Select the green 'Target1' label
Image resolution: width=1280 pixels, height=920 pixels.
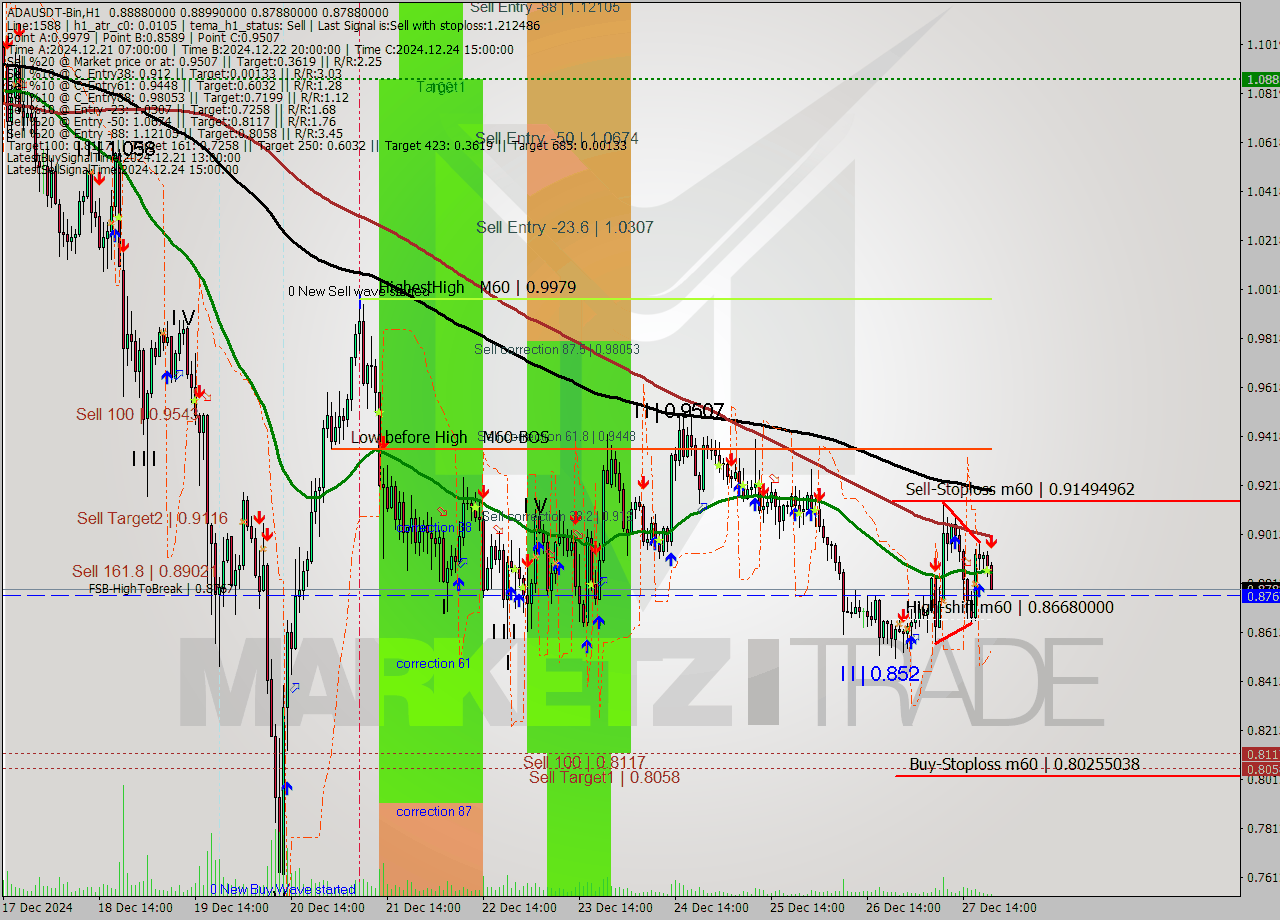point(441,88)
